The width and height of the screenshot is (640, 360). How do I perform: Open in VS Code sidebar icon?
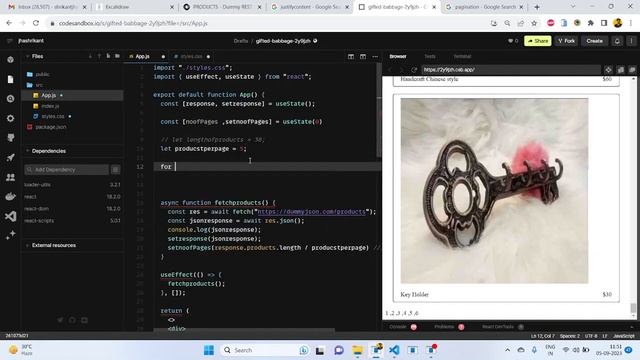[x=11, y=216]
